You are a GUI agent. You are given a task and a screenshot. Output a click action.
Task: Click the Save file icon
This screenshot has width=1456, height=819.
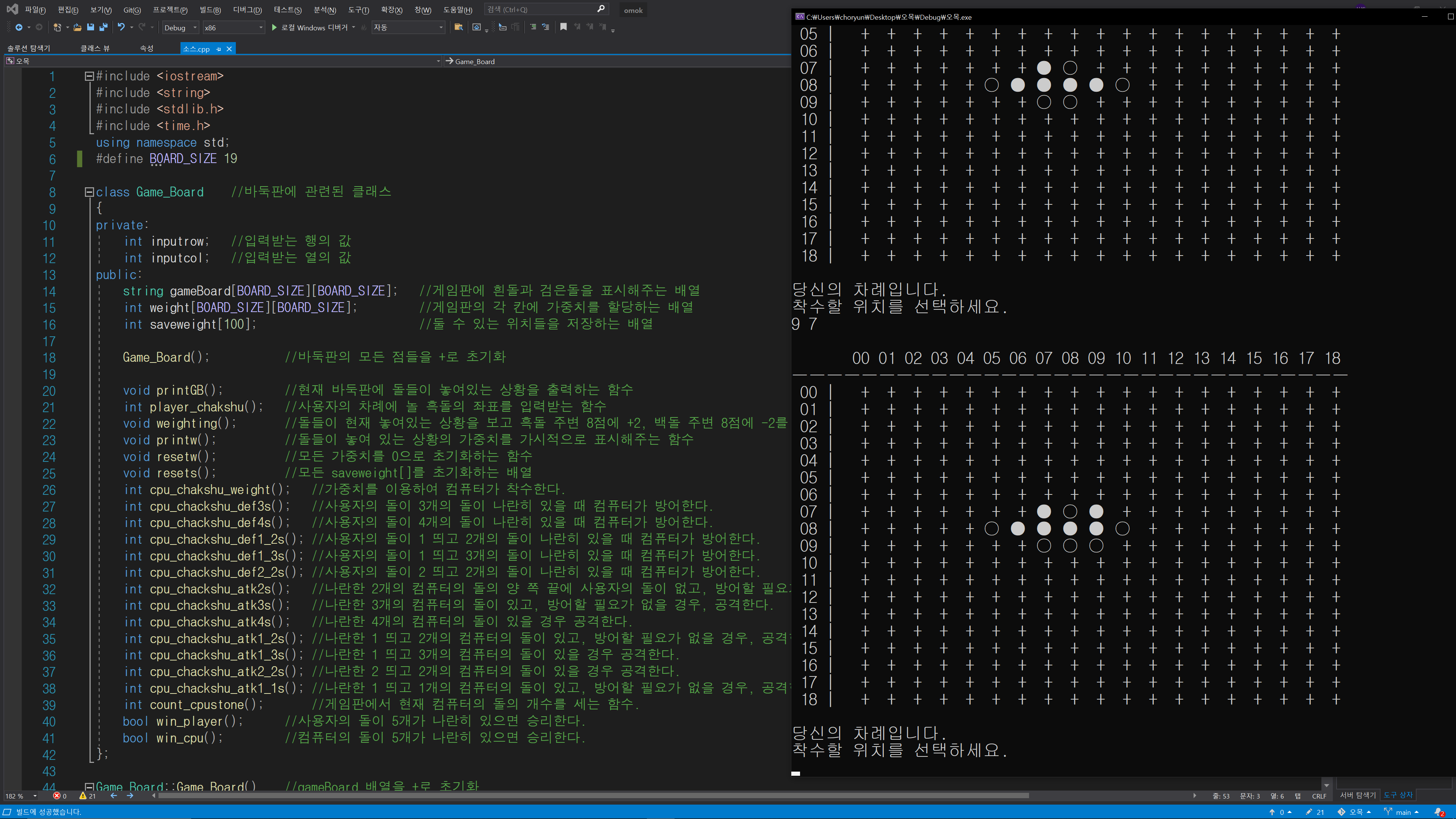point(91,27)
